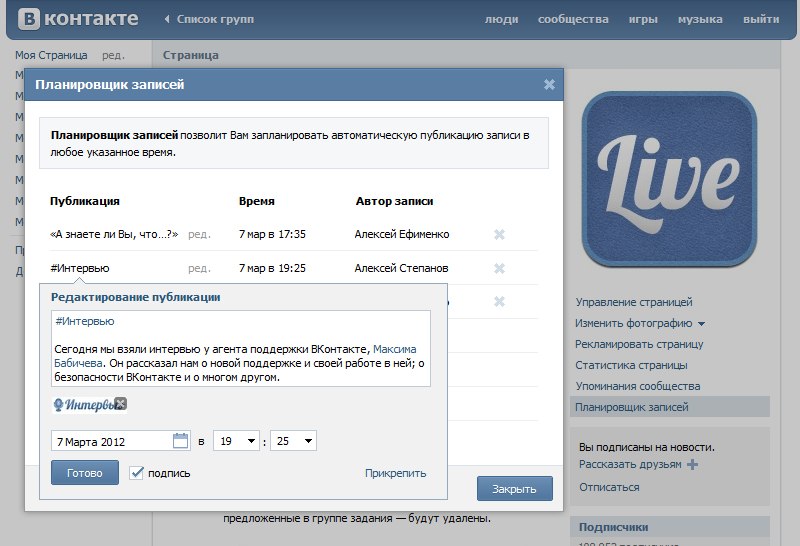Click ред. next to #Интервью
This screenshot has height=546, width=800.
(x=199, y=268)
